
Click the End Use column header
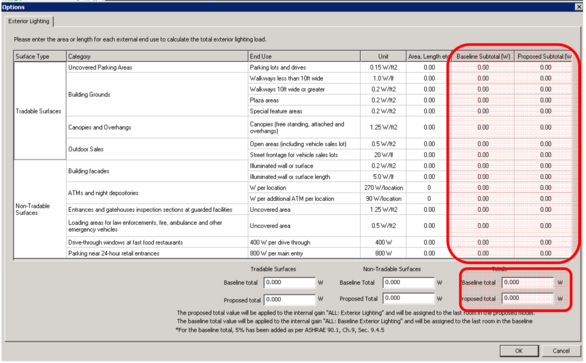[x=304, y=56]
